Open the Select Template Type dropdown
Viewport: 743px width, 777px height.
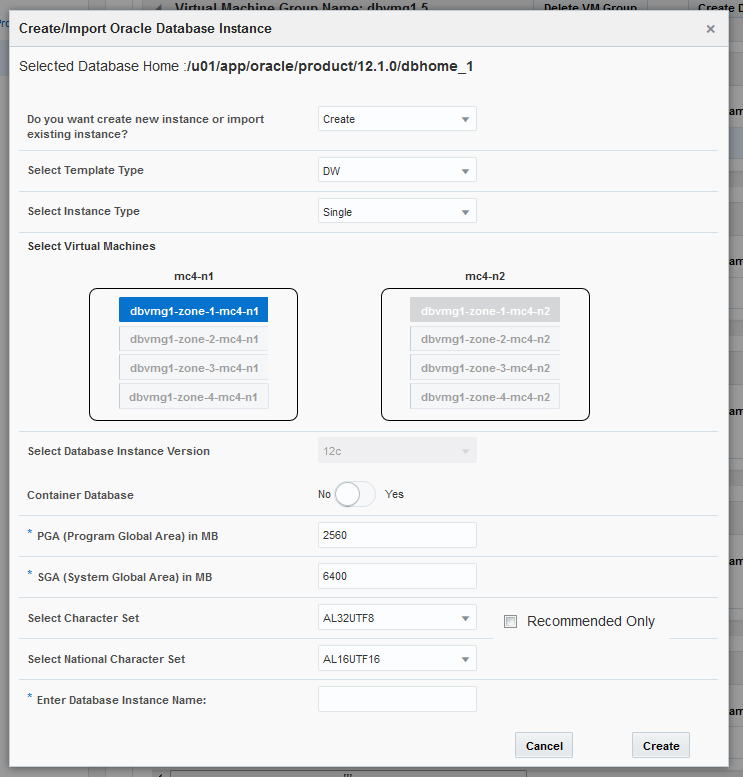(397, 170)
